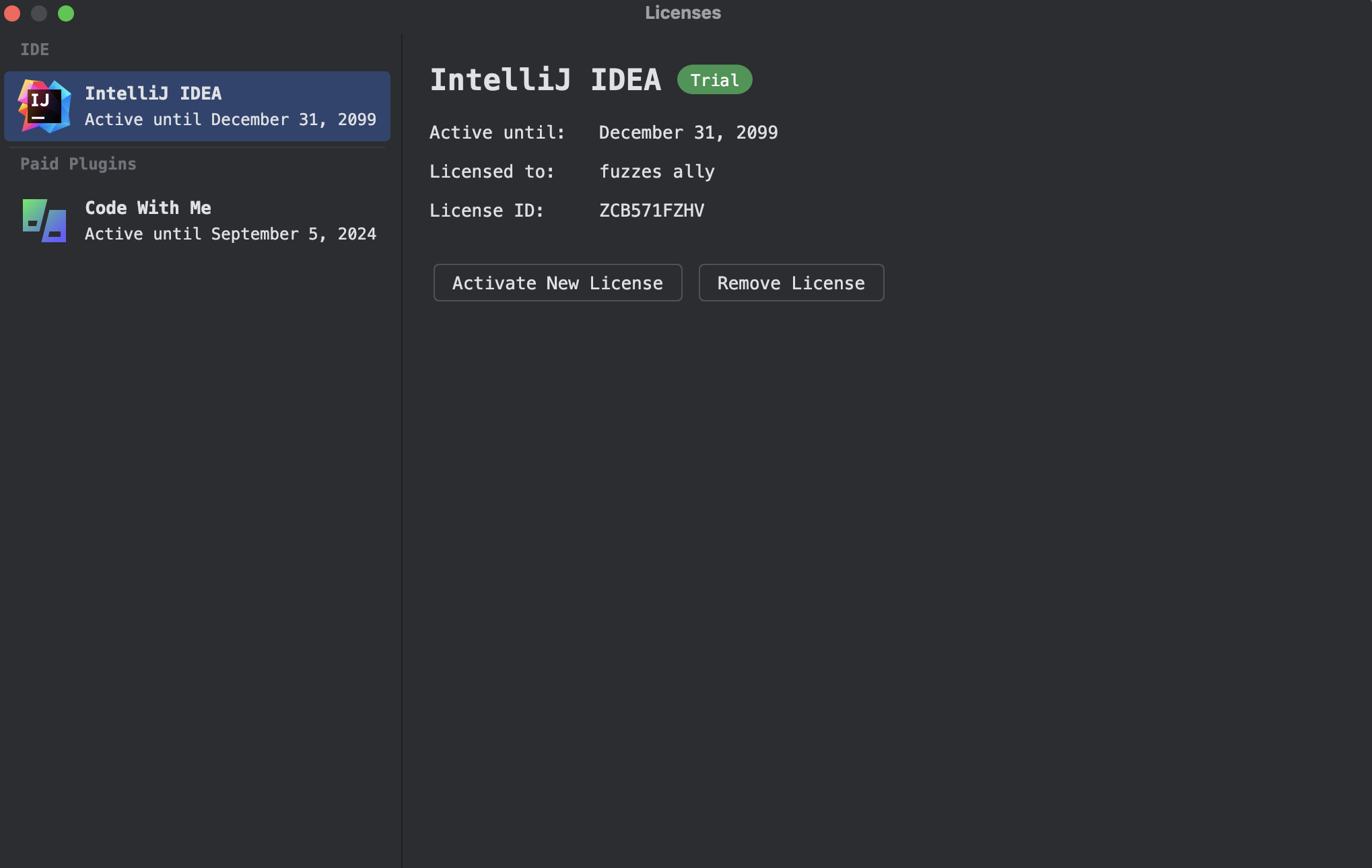Click the Active until: label

tap(498, 133)
